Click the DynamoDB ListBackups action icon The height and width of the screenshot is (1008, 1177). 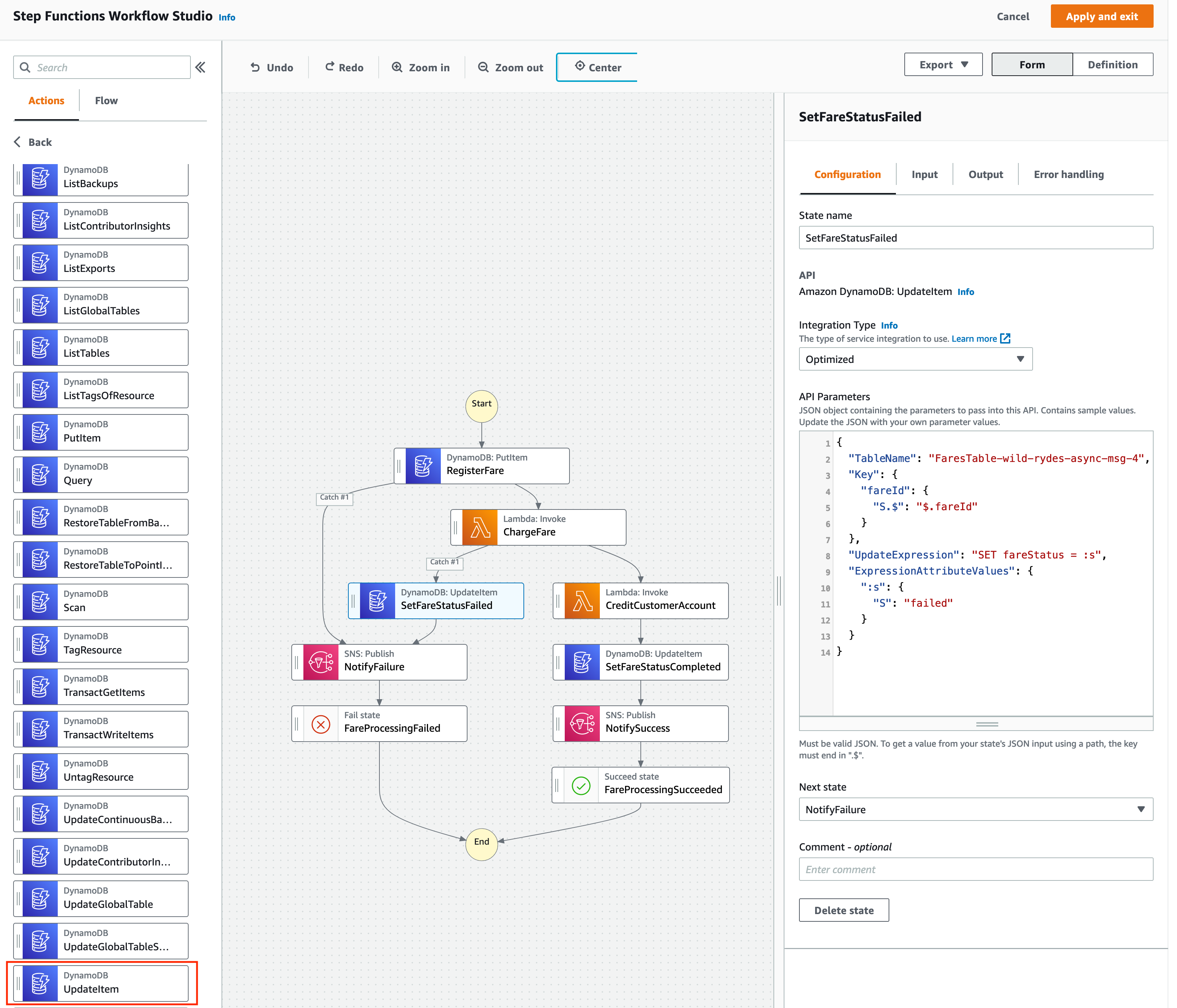click(x=40, y=179)
